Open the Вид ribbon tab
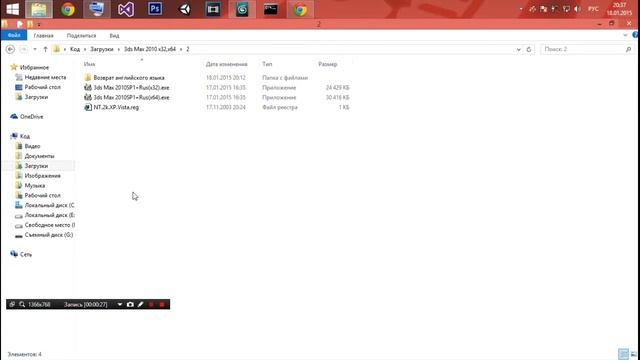 pyautogui.click(x=114, y=36)
